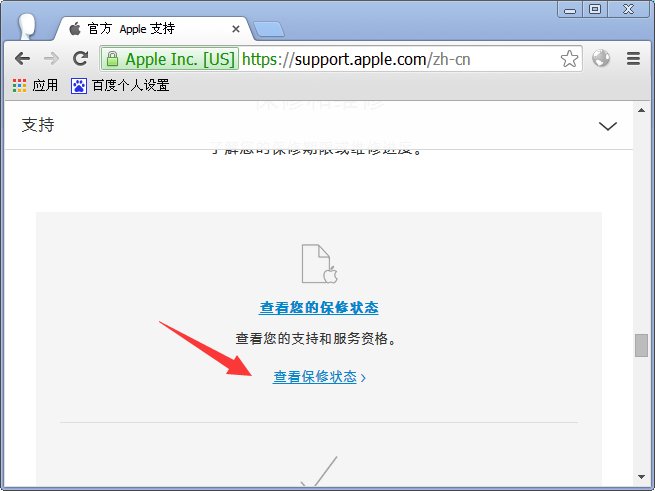Click the vertical scrollbar thumb
The image size is (655, 491).
coord(641,345)
